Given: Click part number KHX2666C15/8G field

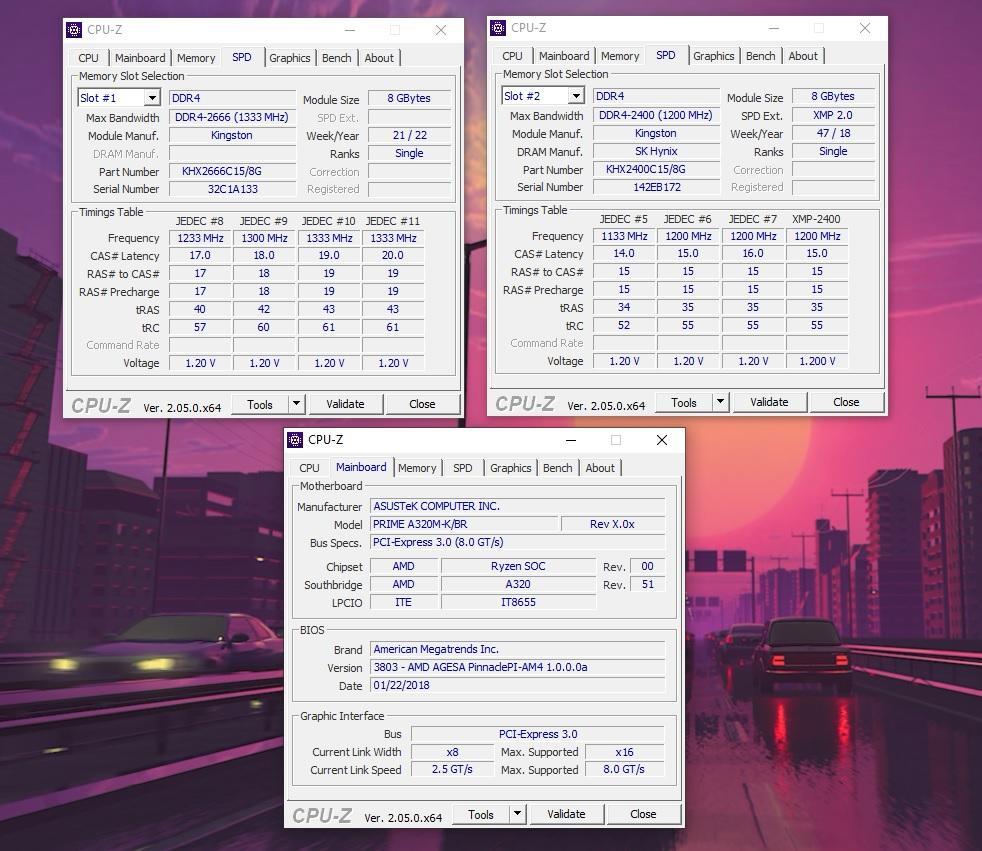Looking at the screenshot, I should pyautogui.click(x=232, y=172).
